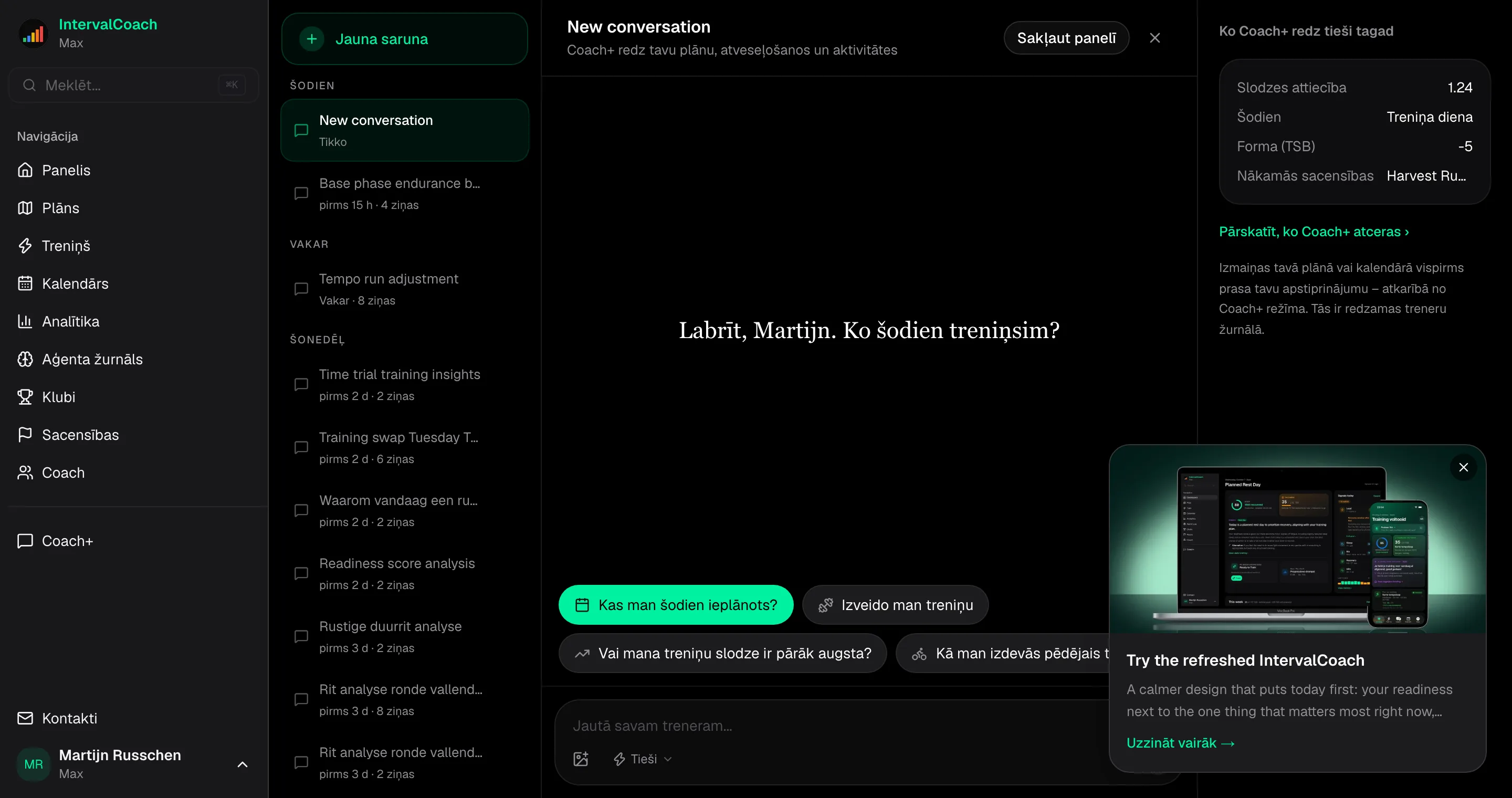Click Kas man šodien ieplānots suggestion

pos(676,605)
